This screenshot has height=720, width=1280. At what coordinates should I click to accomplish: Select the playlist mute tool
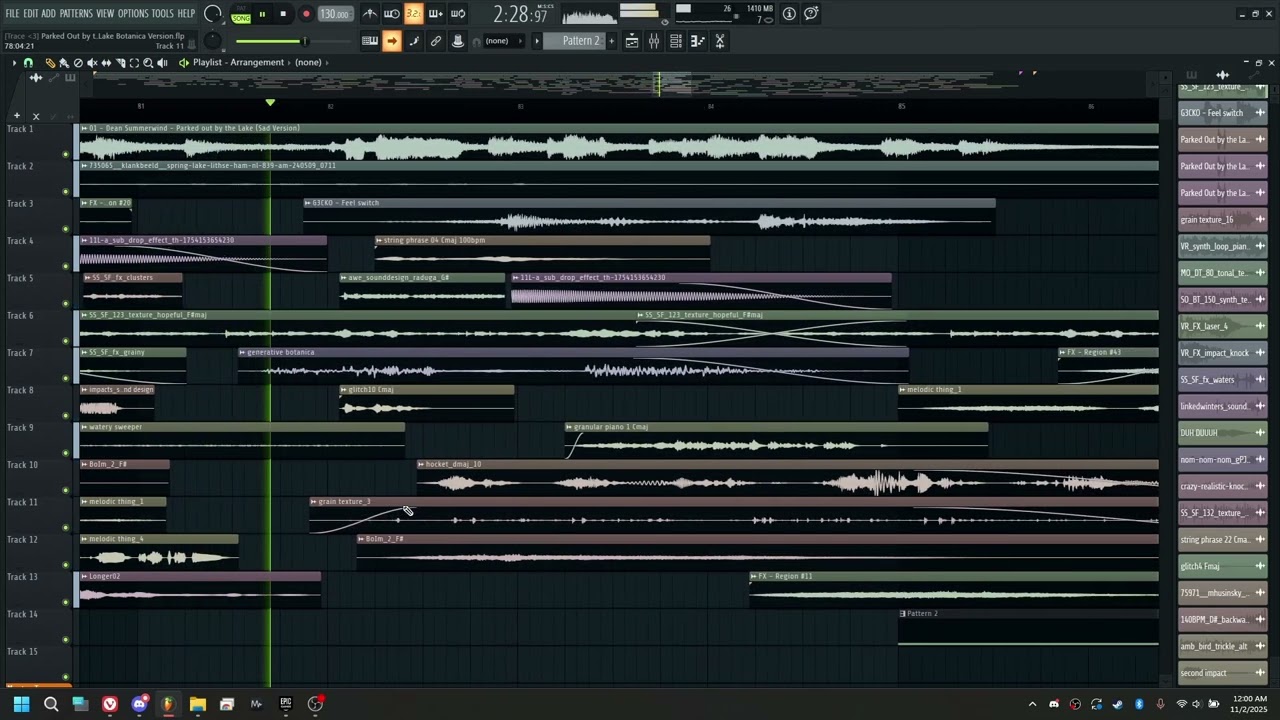click(92, 63)
